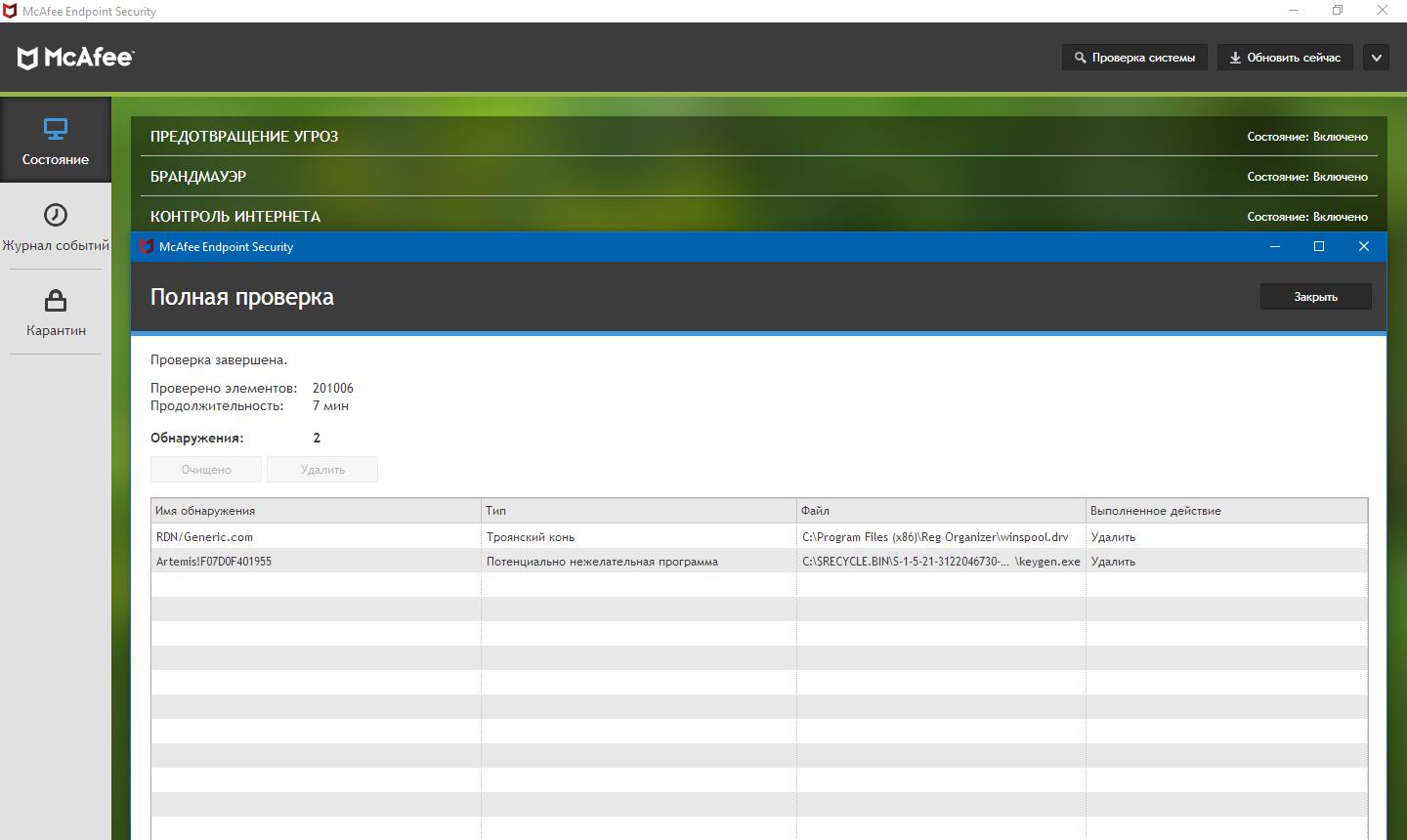Click the Удалить button above the table

click(x=322, y=470)
